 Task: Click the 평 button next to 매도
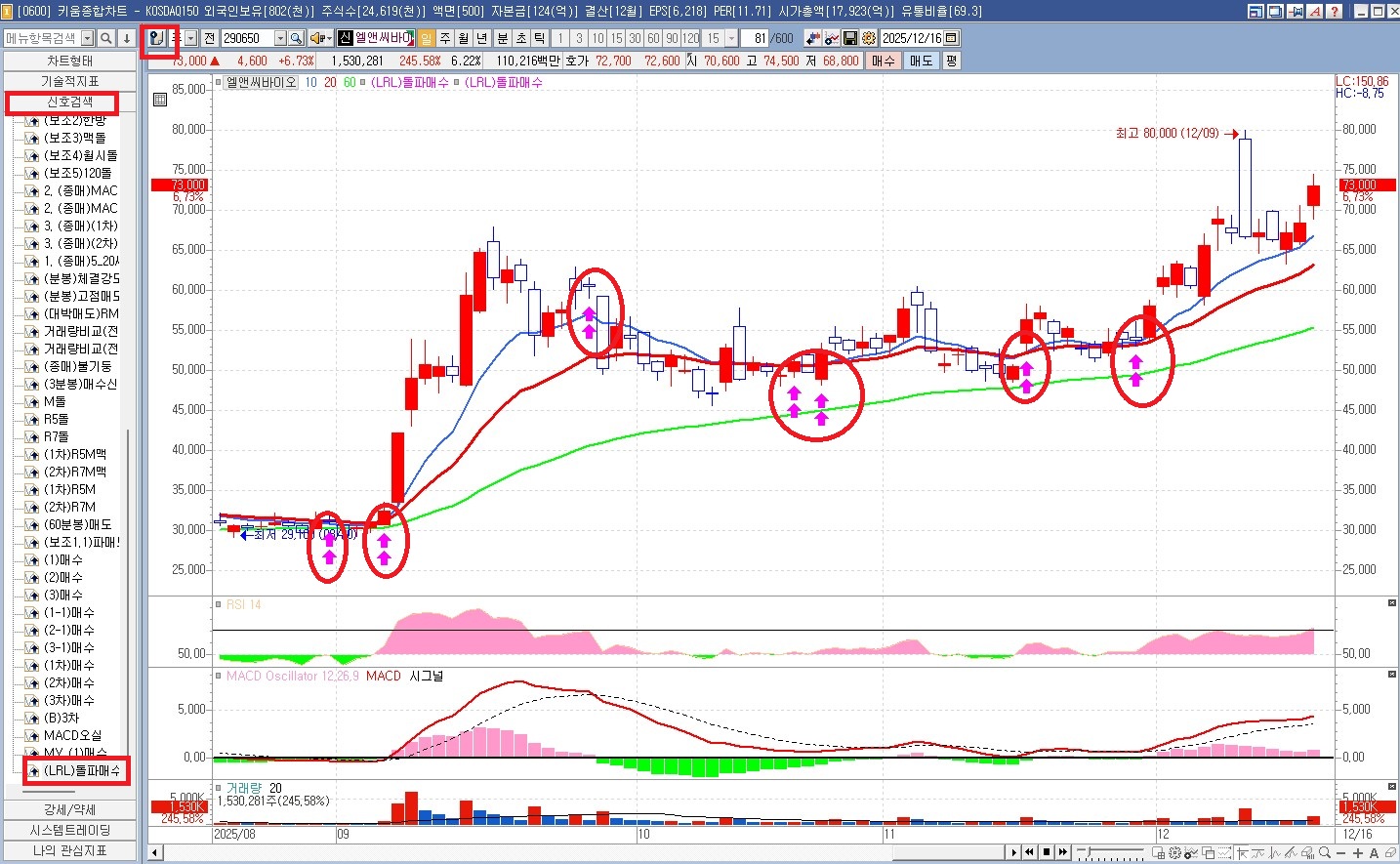coord(951,61)
